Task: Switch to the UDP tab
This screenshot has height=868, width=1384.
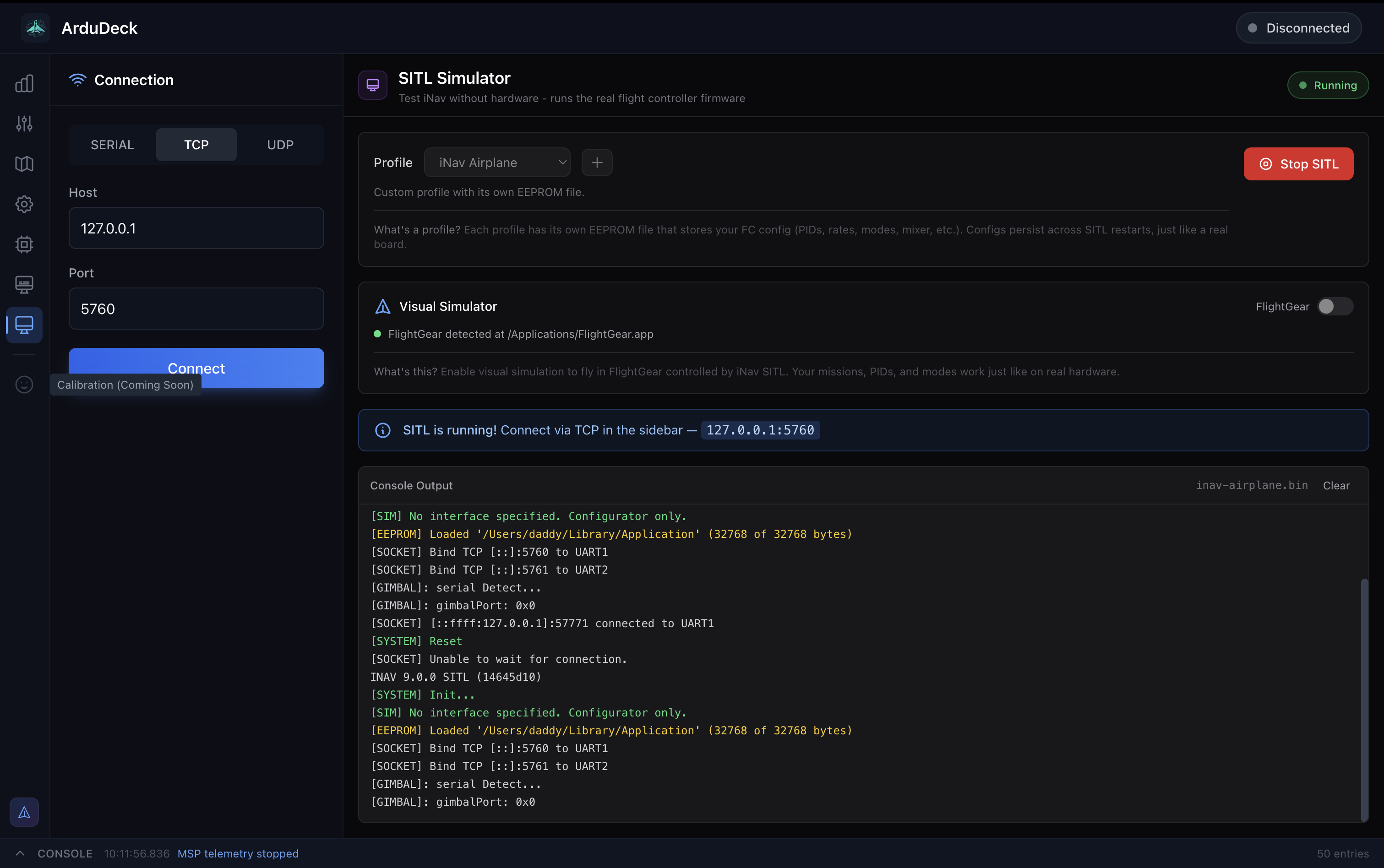Action: point(280,145)
